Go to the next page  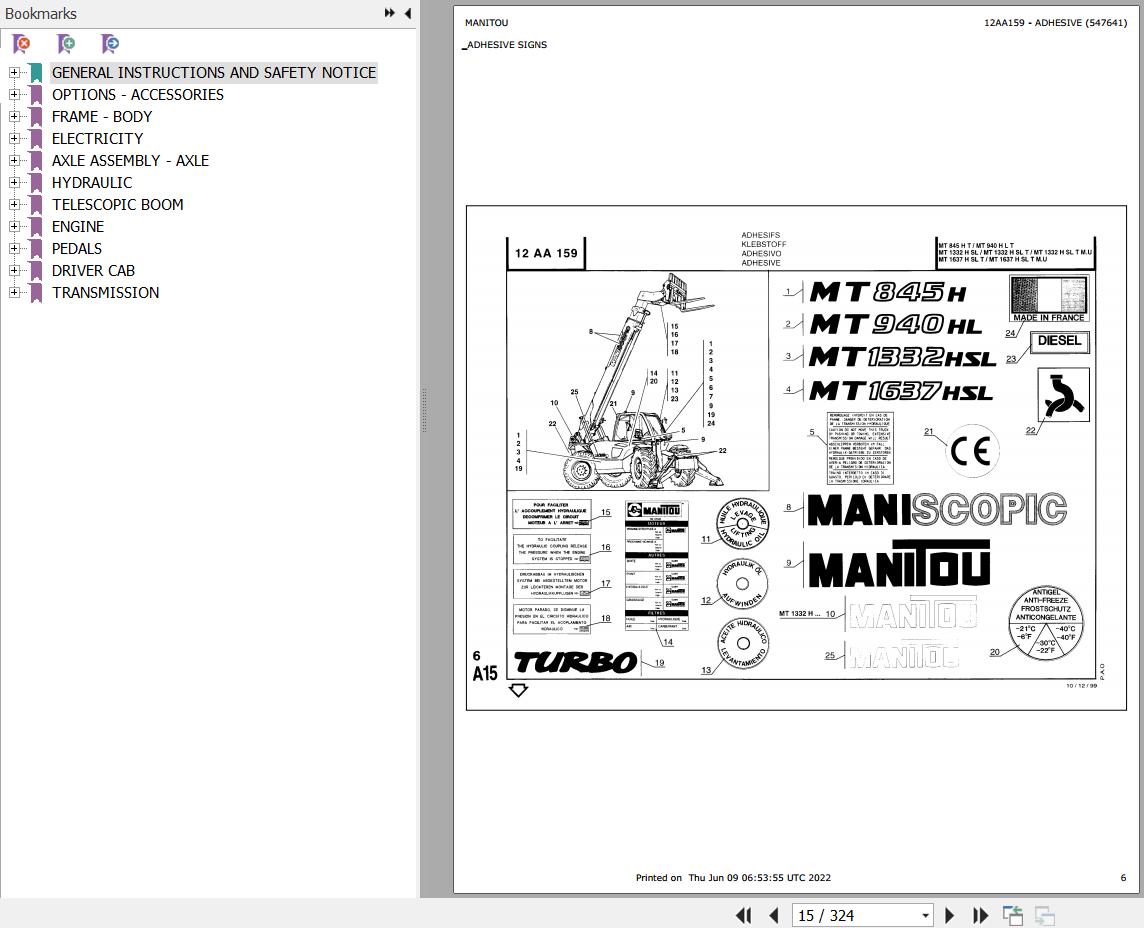tap(949, 915)
